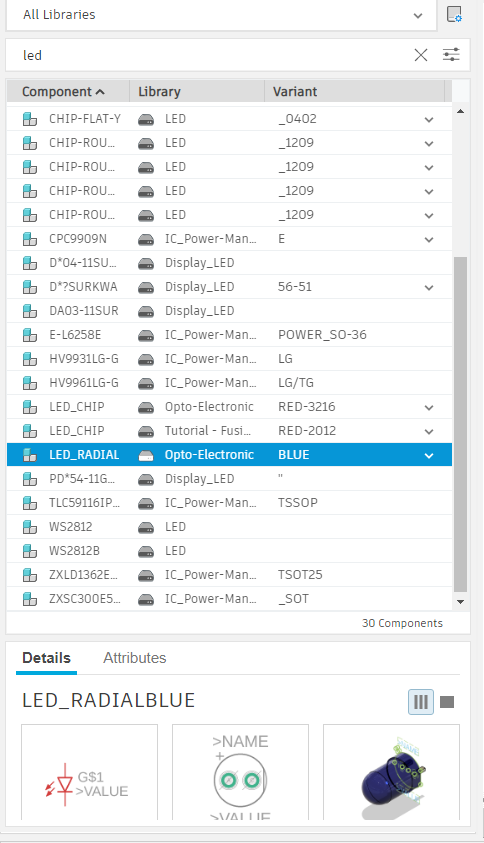Click the WS2812B component icon
Image resolution: width=484 pixels, height=843 pixels.
point(30,551)
